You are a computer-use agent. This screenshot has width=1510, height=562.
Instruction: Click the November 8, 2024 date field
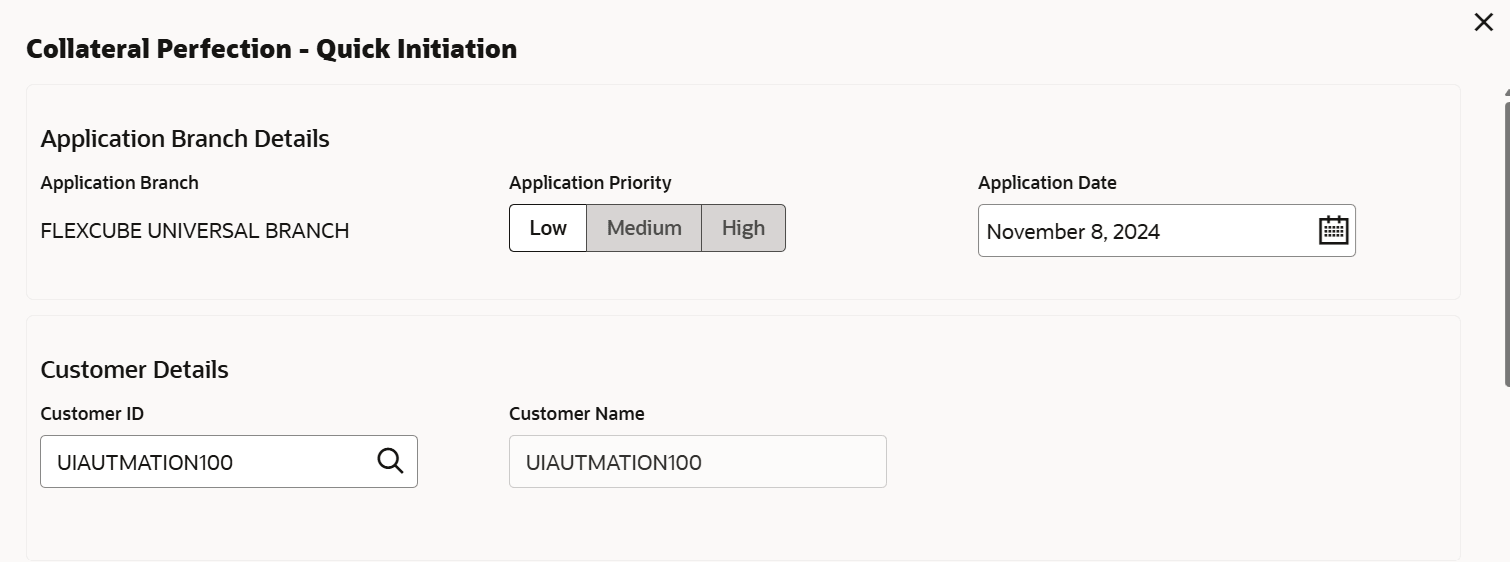pyautogui.click(x=1140, y=232)
